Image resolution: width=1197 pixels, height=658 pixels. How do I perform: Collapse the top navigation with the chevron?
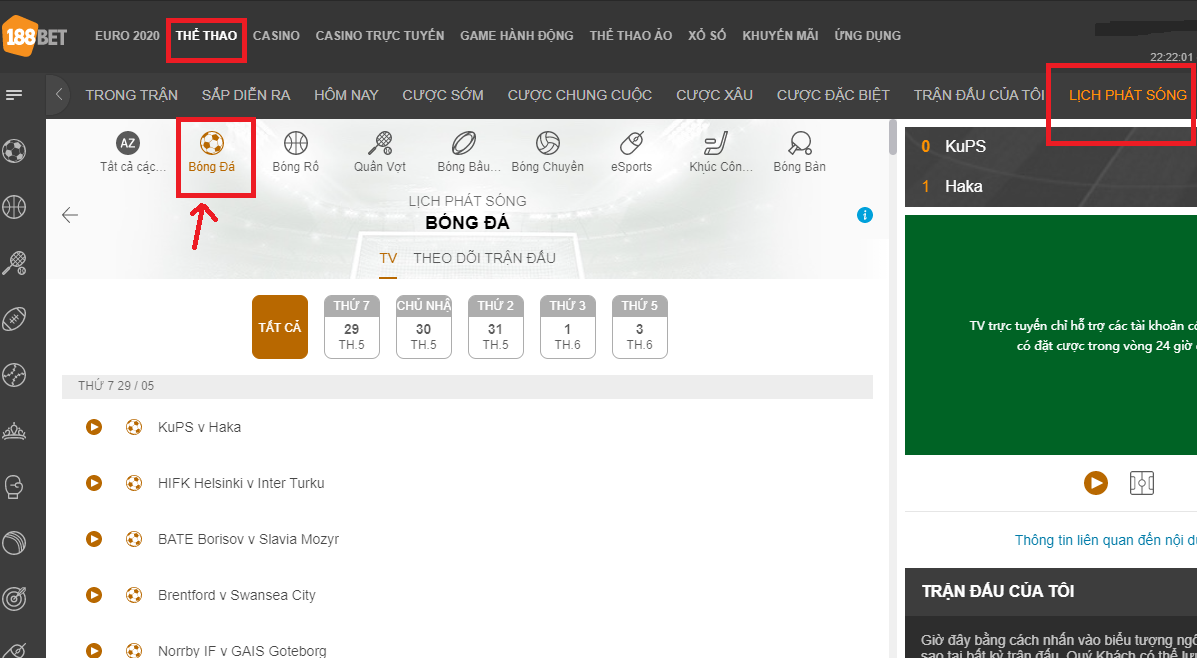click(58, 95)
